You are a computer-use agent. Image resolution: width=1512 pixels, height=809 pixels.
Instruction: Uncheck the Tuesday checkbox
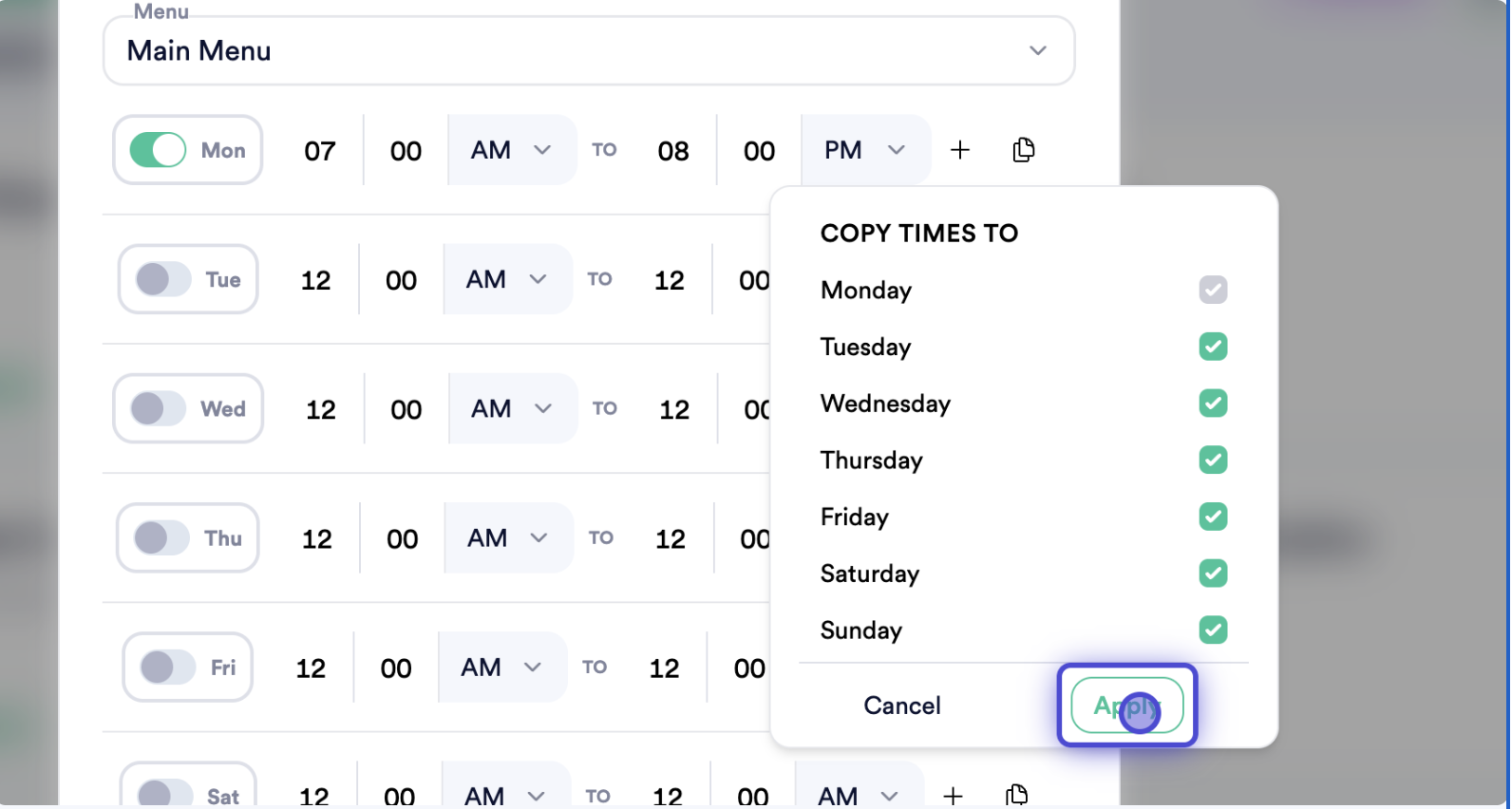pos(1213,347)
